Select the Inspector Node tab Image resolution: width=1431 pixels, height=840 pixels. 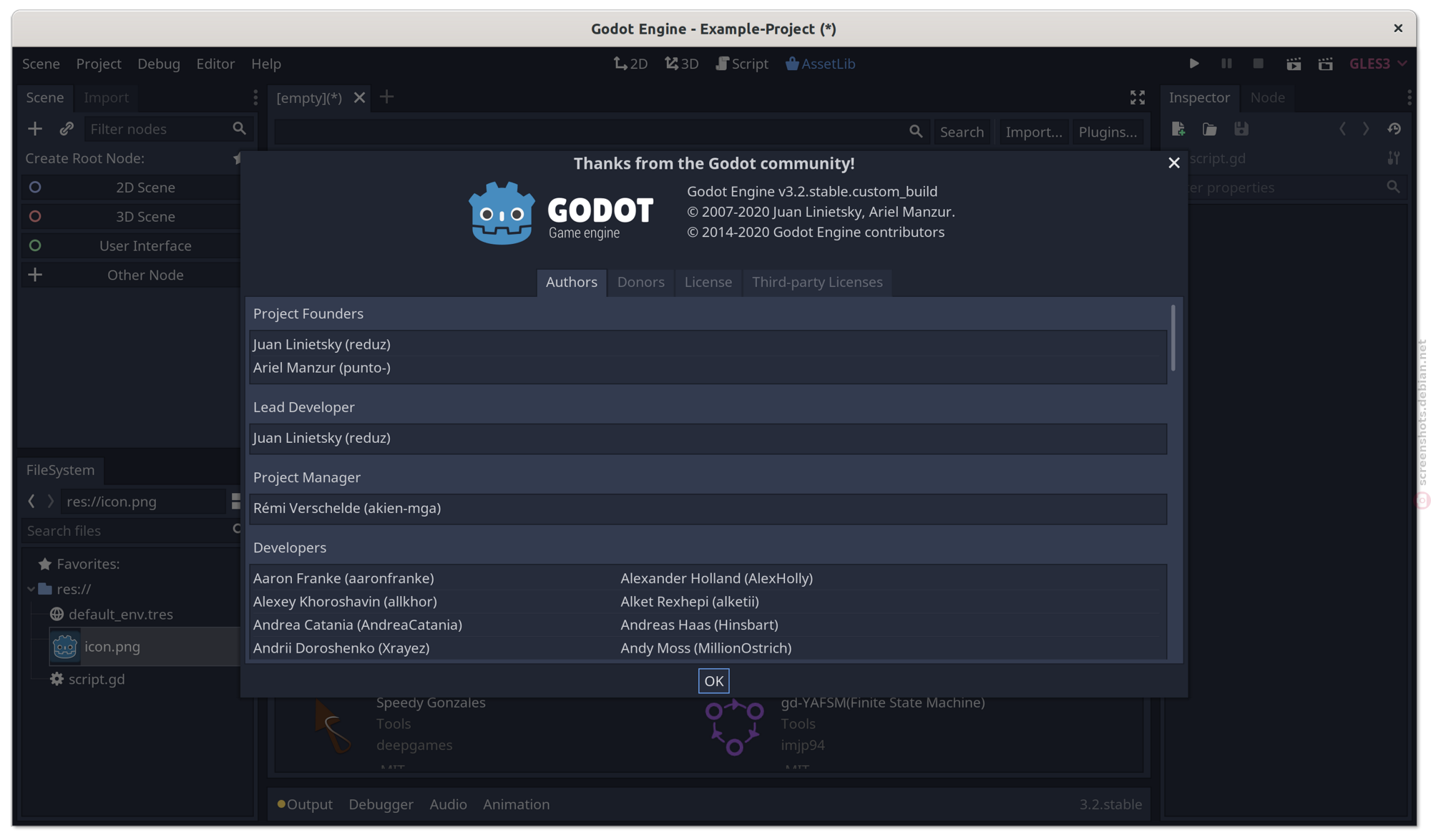[x=1267, y=97]
